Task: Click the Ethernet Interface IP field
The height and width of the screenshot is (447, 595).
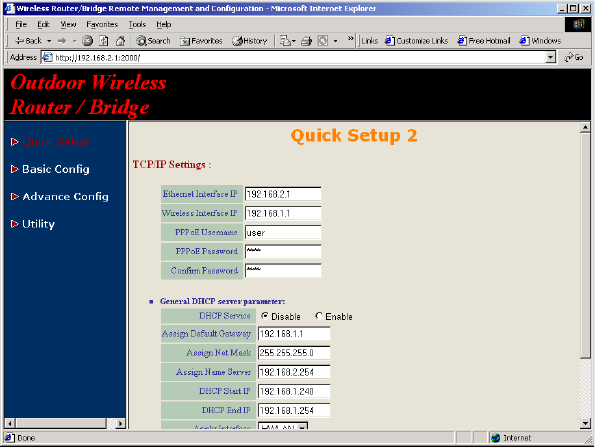Action: (x=283, y=194)
